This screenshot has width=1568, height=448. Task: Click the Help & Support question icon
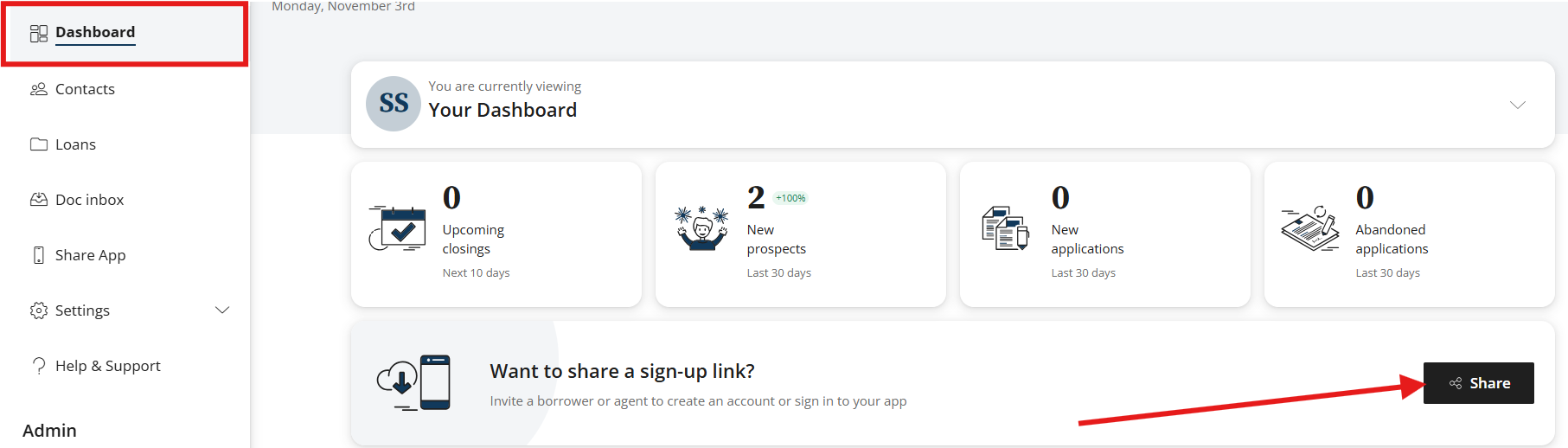point(38,366)
